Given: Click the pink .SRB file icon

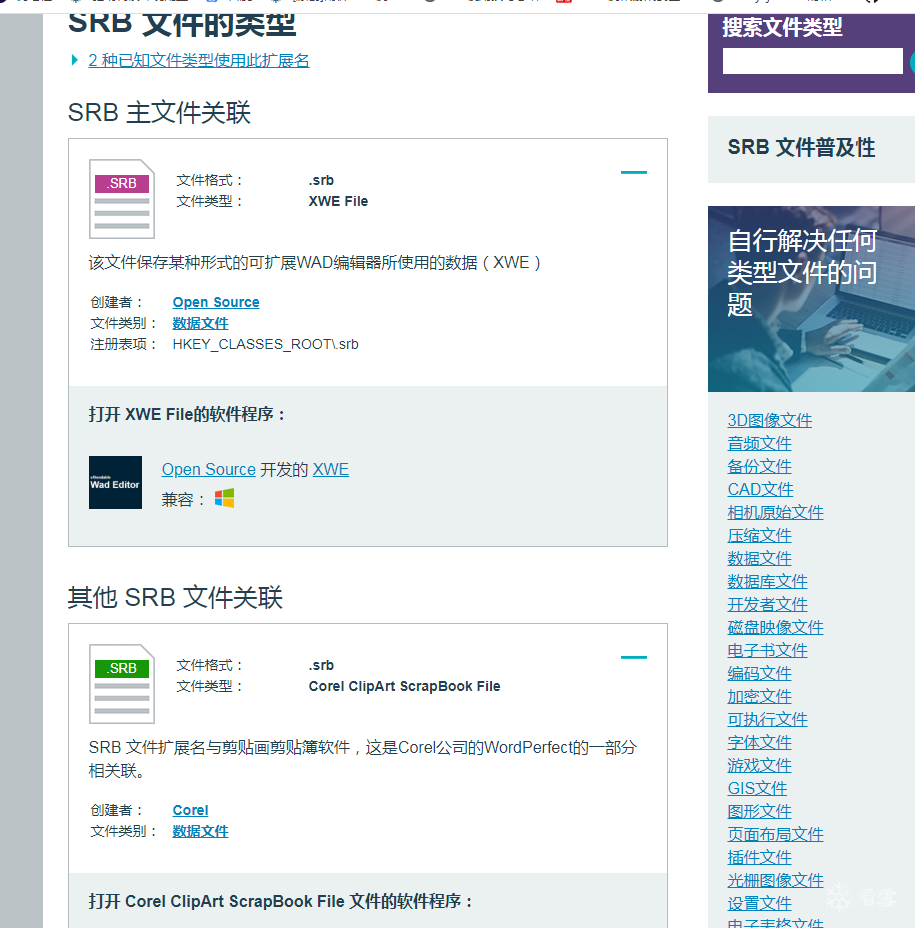Looking at the screenshot, I should 122,199.
